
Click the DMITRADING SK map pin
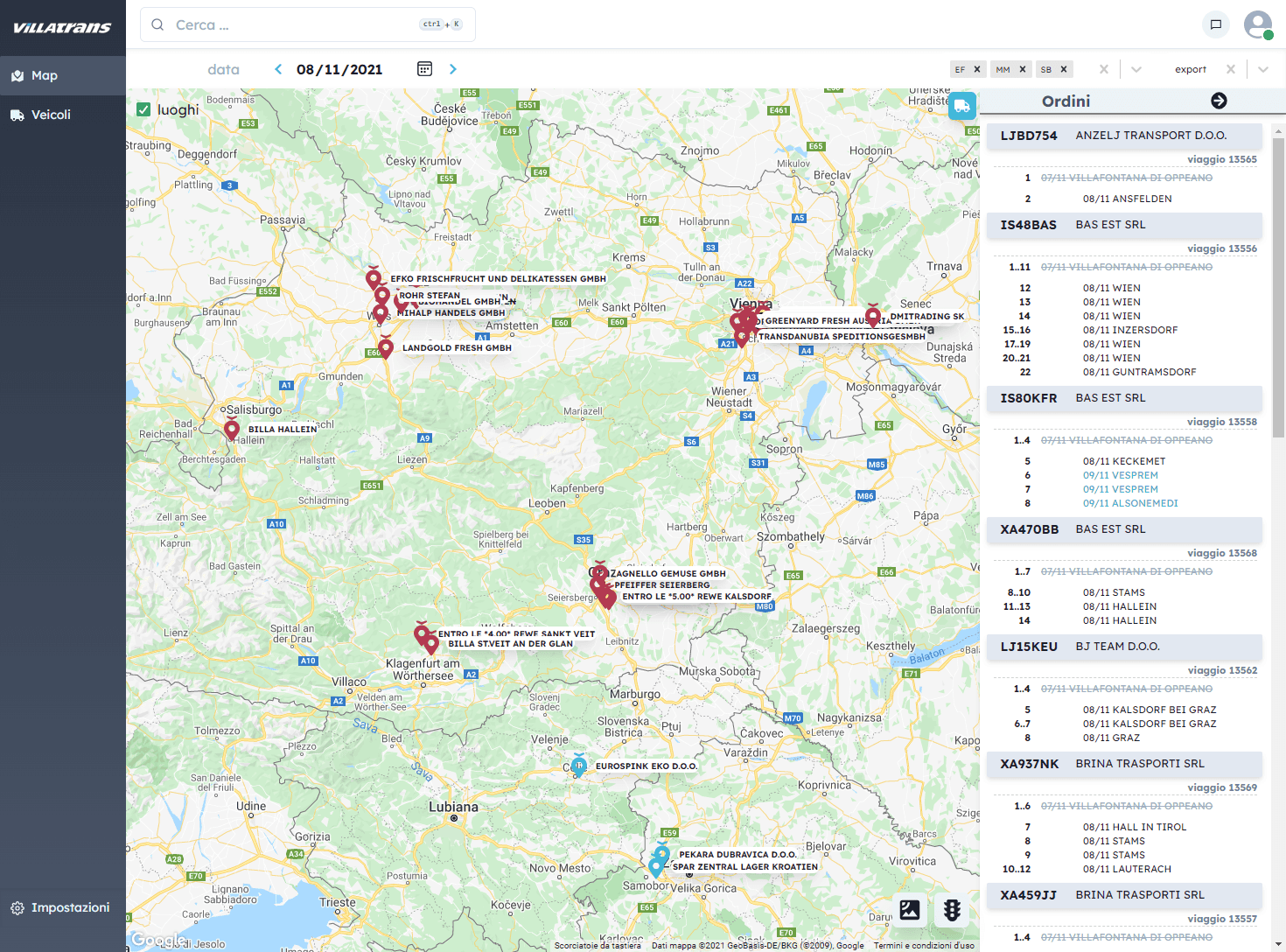(x=873, y=316)
